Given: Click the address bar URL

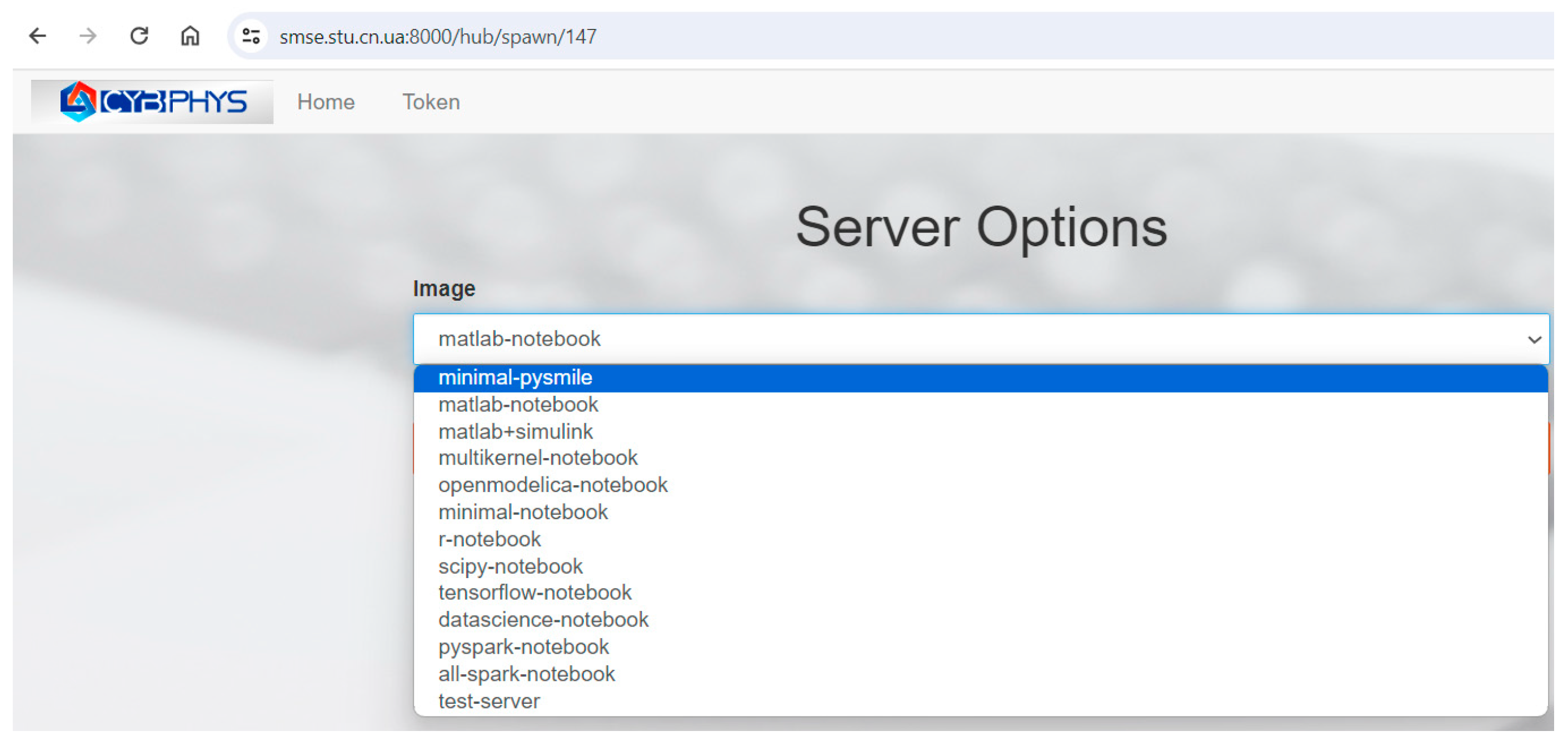Looking at the screenshot, I should click(x=438, y=37).
